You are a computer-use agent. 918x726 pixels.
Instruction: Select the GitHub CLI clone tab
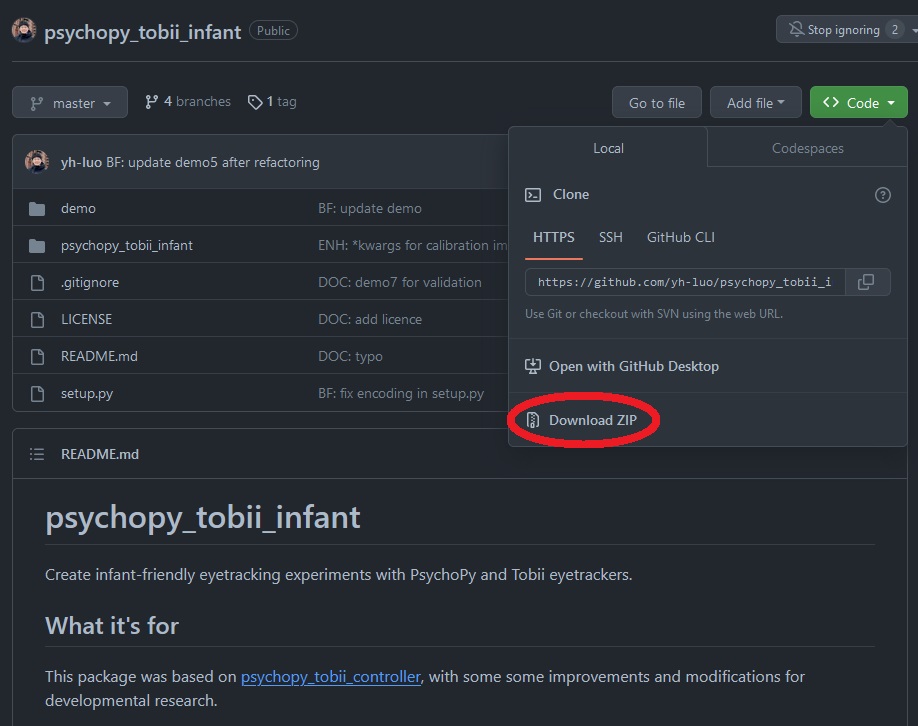pyautogui.click(x=680, y=237)
